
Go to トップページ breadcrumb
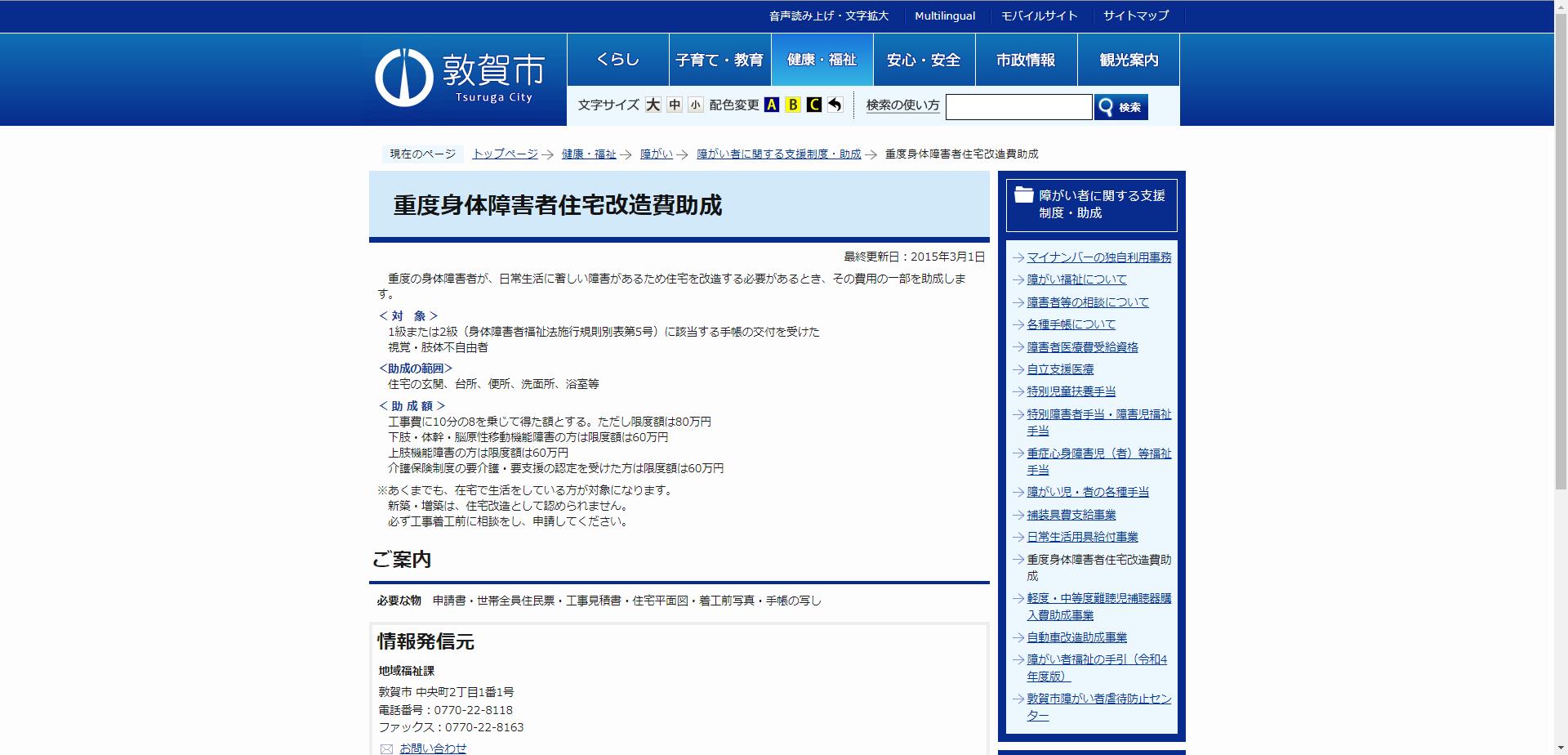tap(505, 154)
